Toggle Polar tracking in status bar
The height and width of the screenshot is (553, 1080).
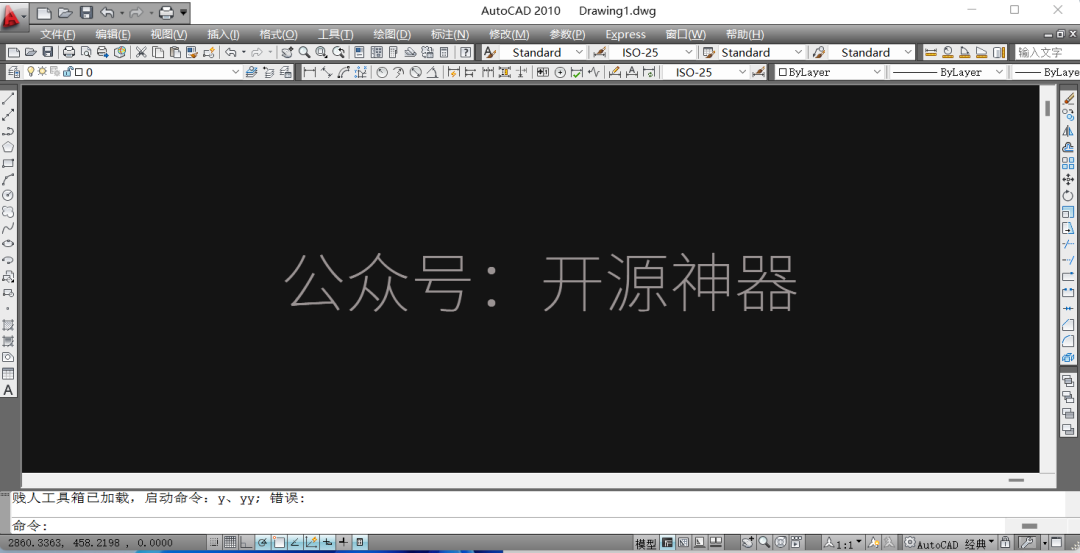[x=262, y=543]
